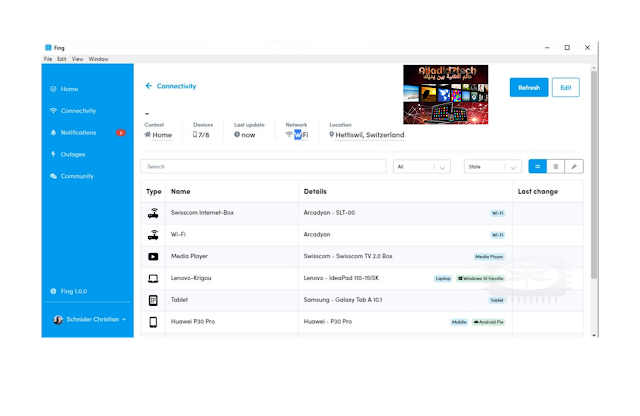Screen dimensions: 640x416
Task: Go back via the Connectivity link
Action: [176, 86]
